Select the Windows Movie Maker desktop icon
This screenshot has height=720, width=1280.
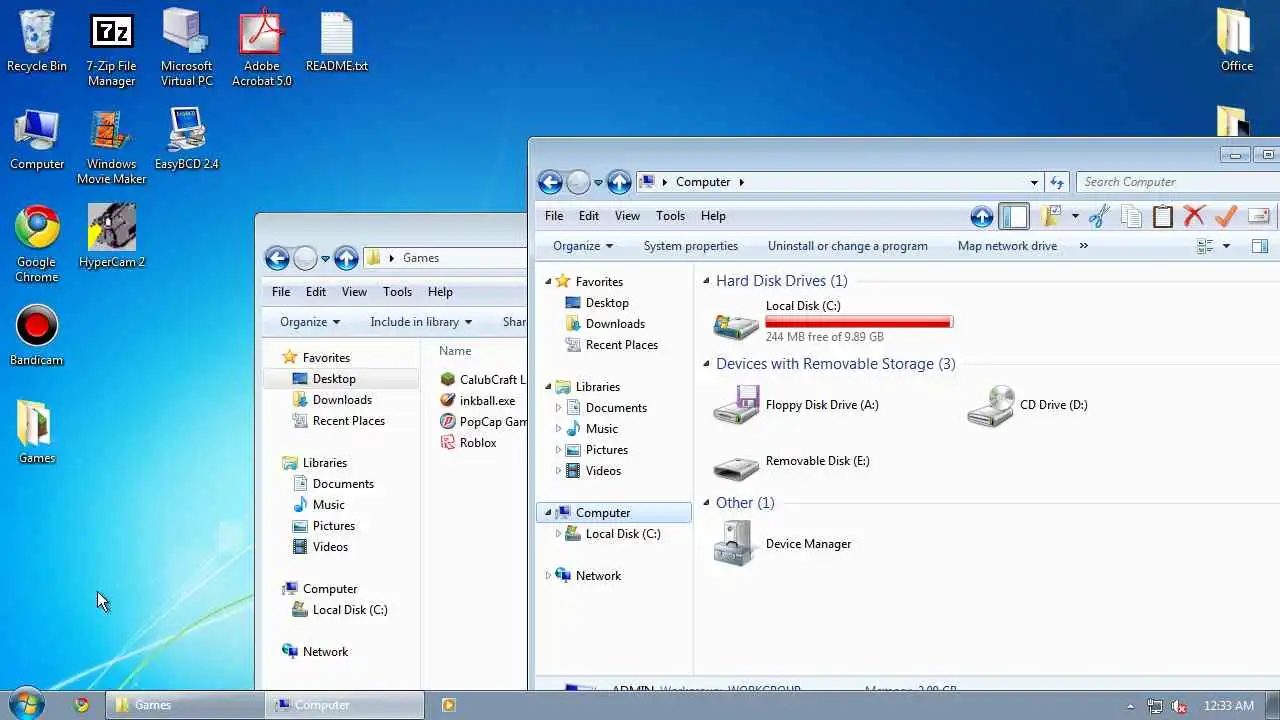(112, 146)
